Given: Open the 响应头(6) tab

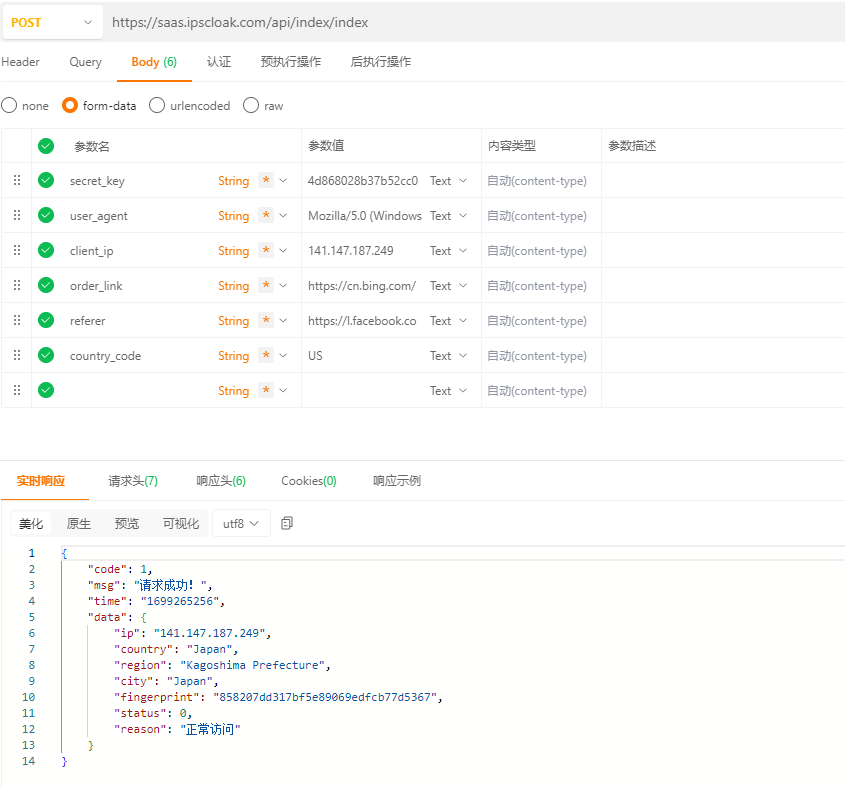Looking at the screenshot, I should pos(221,481).
